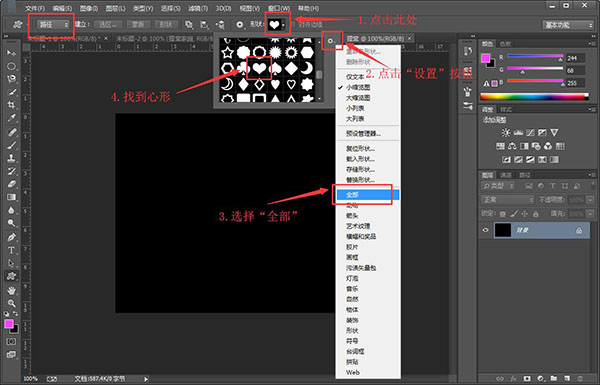Select the Pen tool
Screen dimensions: 600x385
click(x=11, y=237)
